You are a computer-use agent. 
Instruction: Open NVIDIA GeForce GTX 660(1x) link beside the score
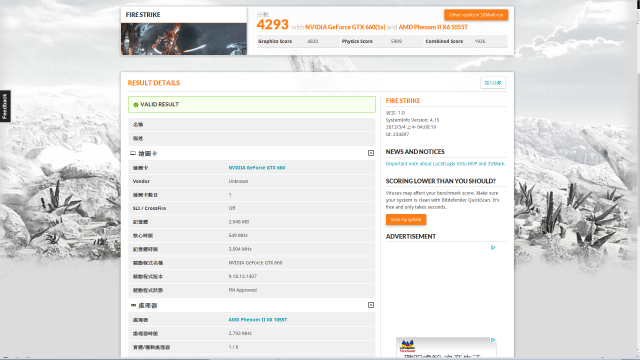[345, 27]
